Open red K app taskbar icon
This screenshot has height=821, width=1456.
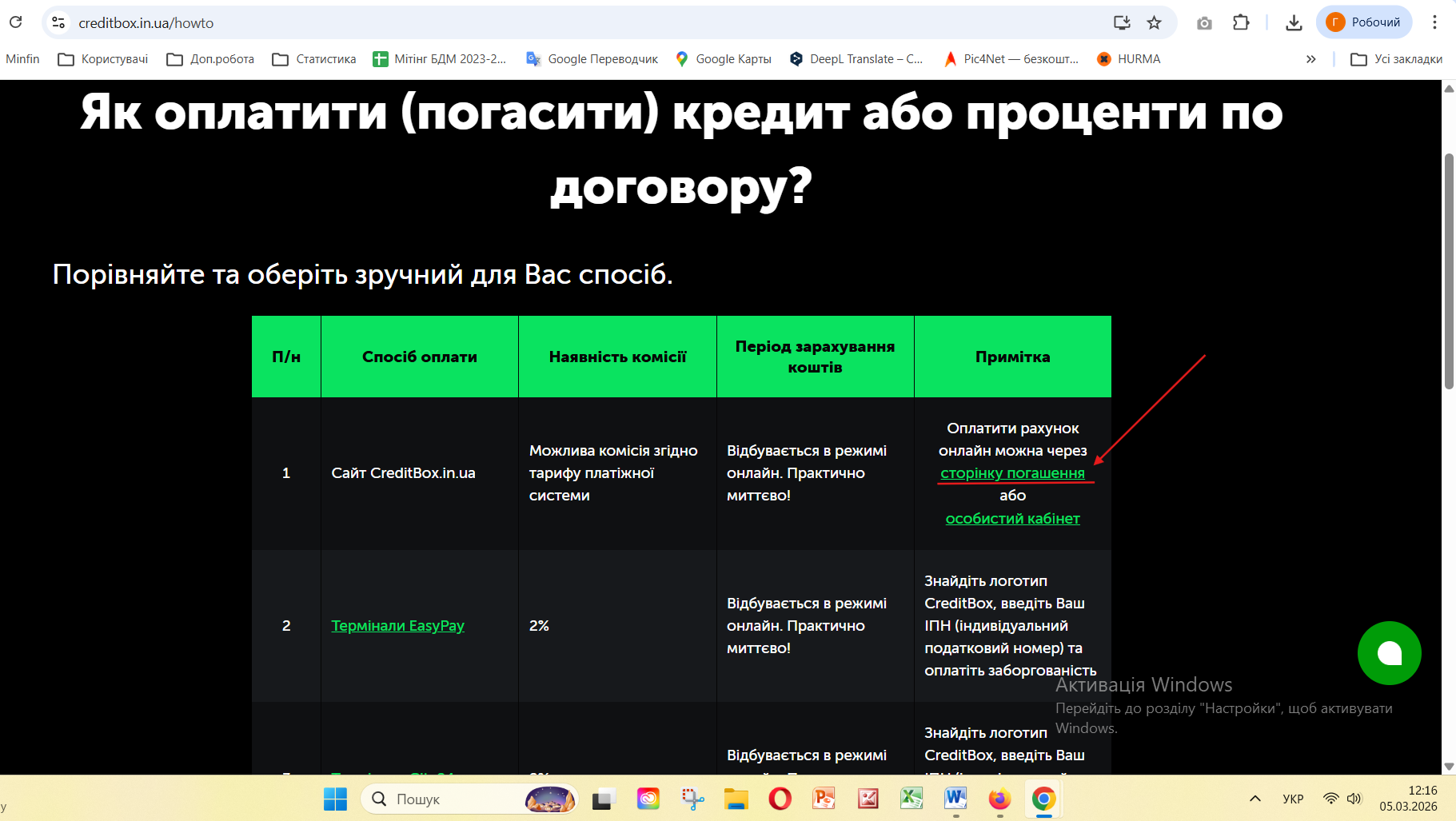[x=868, y=799]
